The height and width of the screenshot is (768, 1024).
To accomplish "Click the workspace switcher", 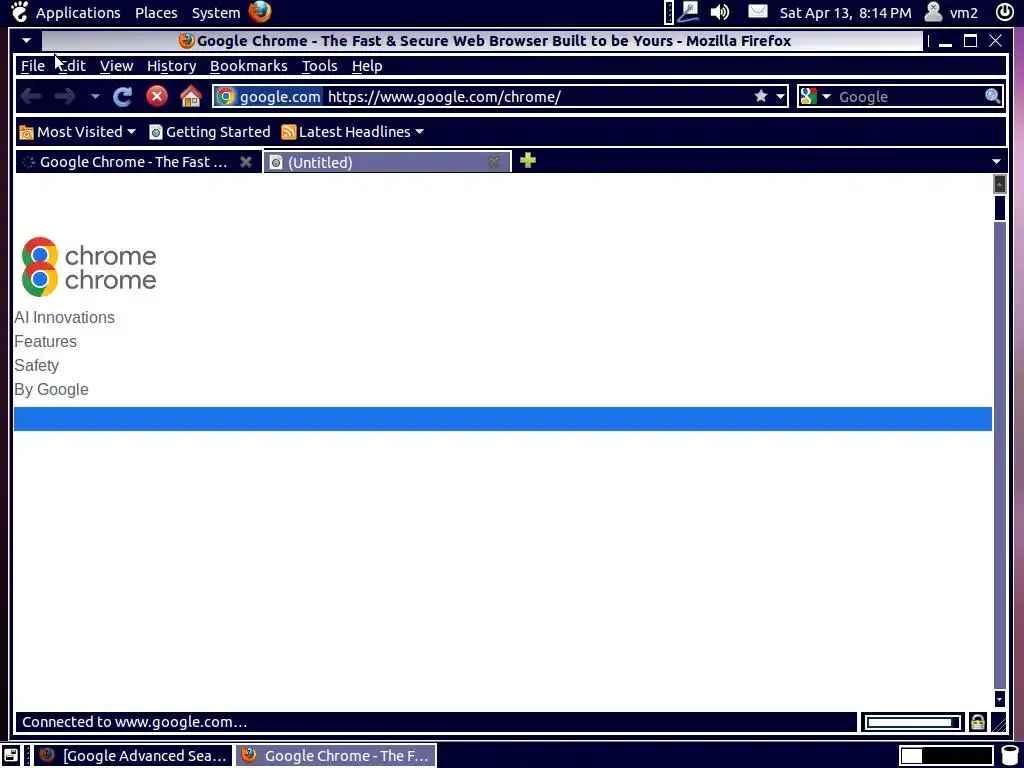I will (946, 756).
